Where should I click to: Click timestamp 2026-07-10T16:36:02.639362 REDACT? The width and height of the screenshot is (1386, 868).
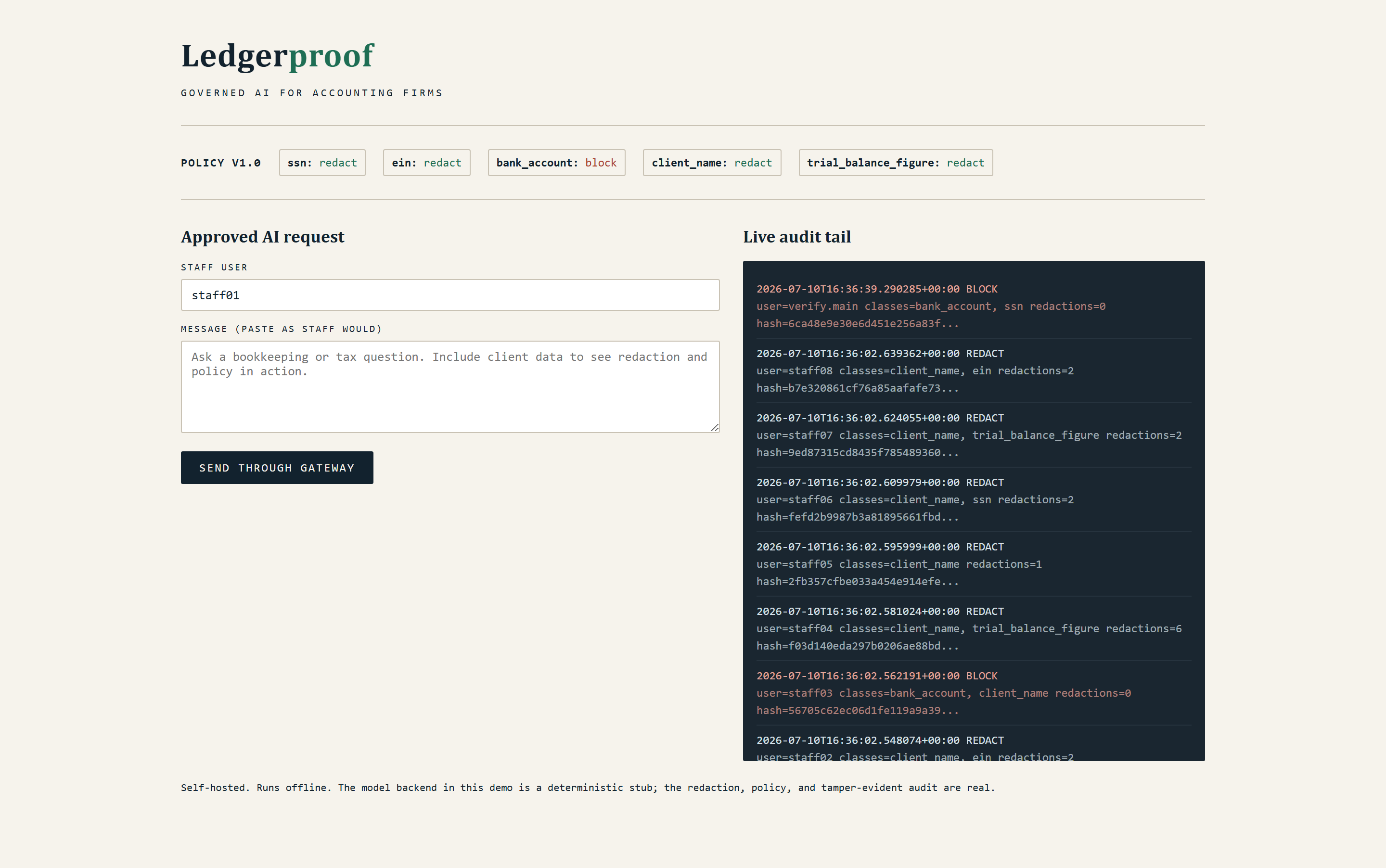coord(880,354)
